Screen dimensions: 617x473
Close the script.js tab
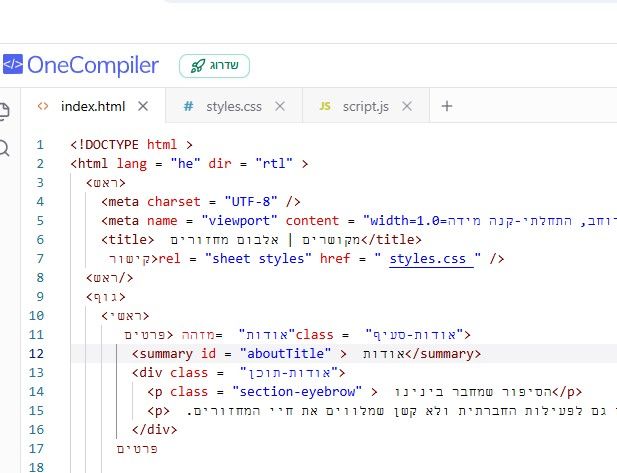click(x=407, y=106)
